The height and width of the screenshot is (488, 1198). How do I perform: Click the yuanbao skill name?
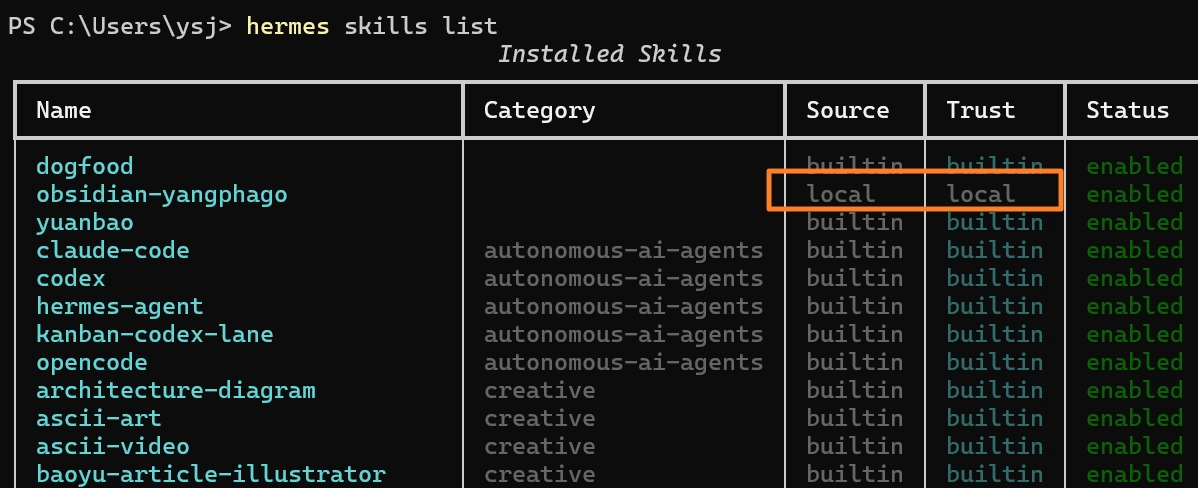85,223
